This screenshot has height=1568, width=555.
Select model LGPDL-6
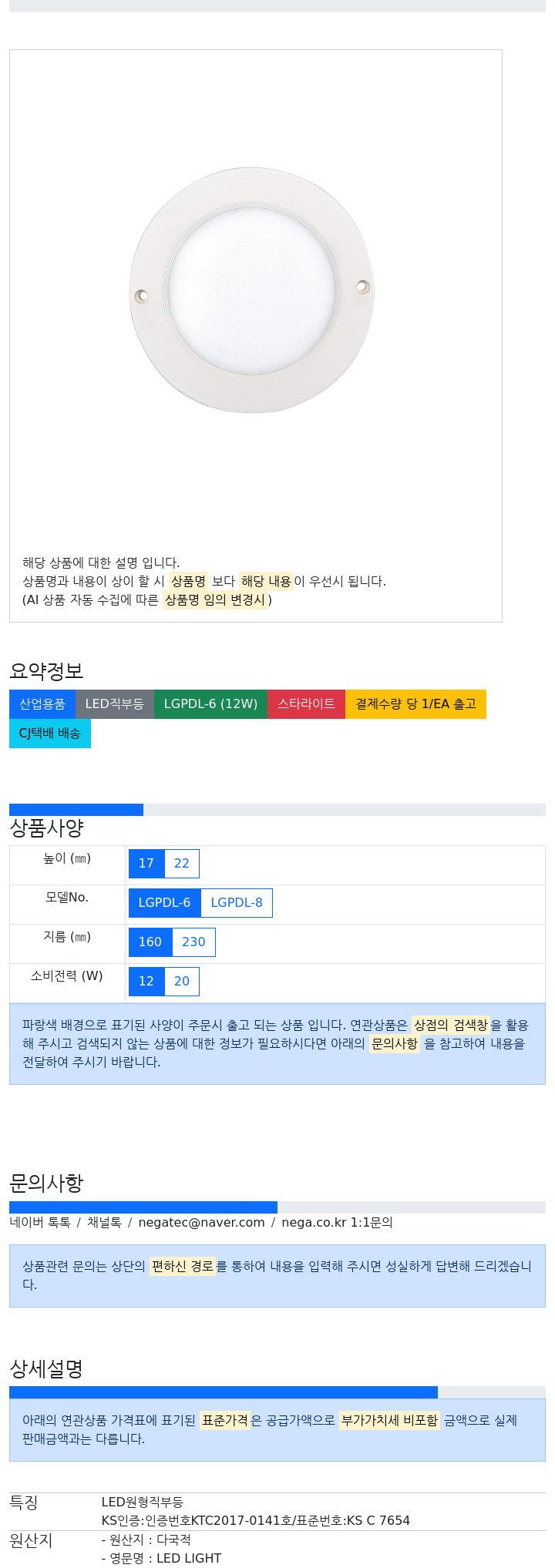point(164,903)
